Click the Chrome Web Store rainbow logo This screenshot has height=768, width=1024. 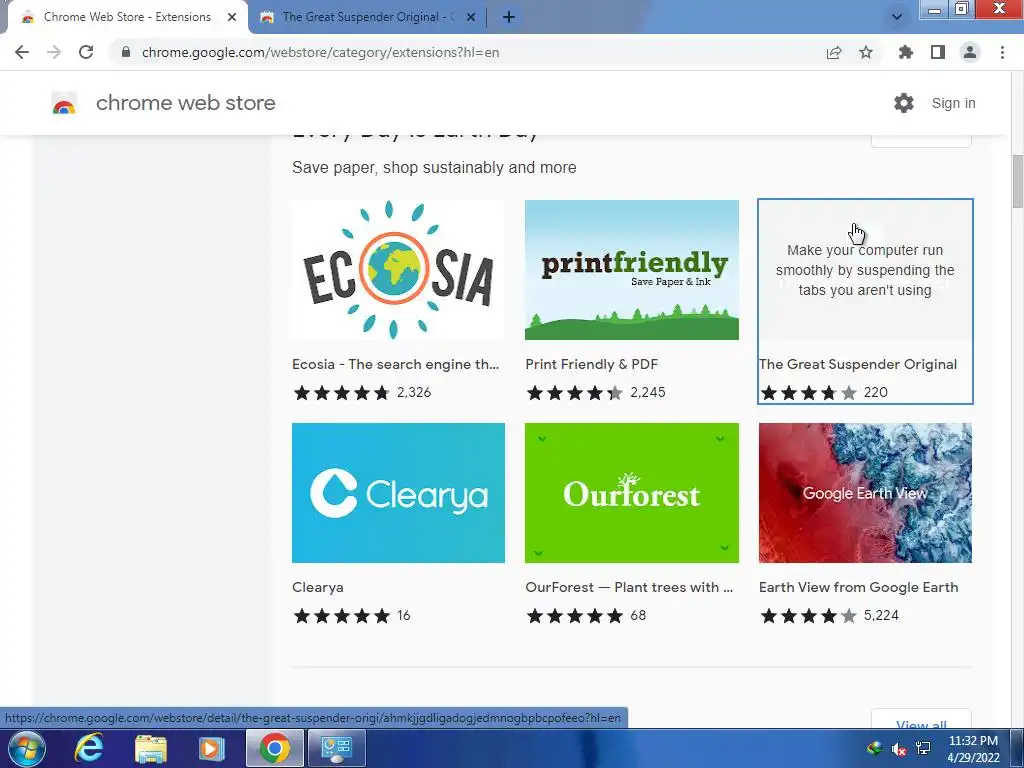tap(64, 103)
